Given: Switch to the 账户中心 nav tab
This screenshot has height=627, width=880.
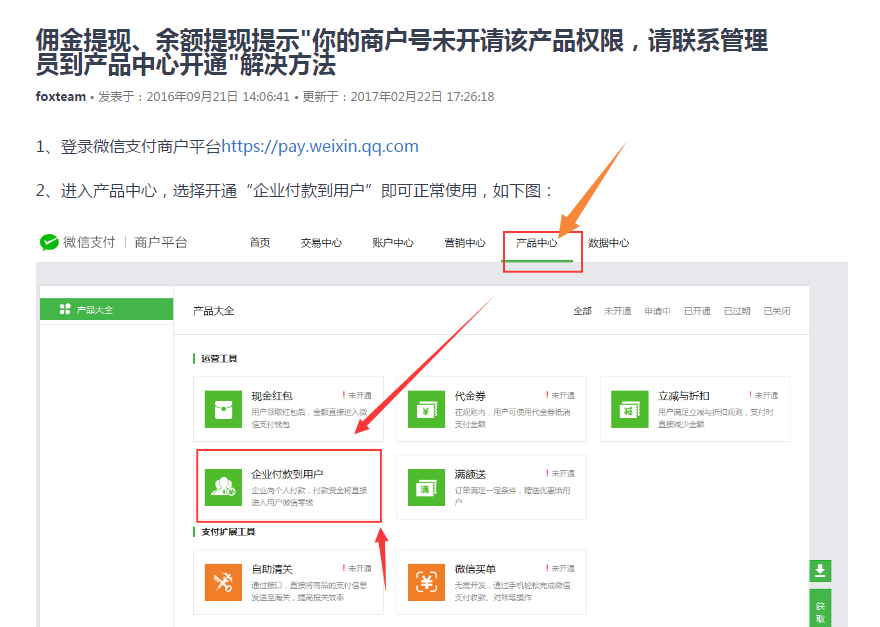Looking at the screenshot, I should (393, 243).
